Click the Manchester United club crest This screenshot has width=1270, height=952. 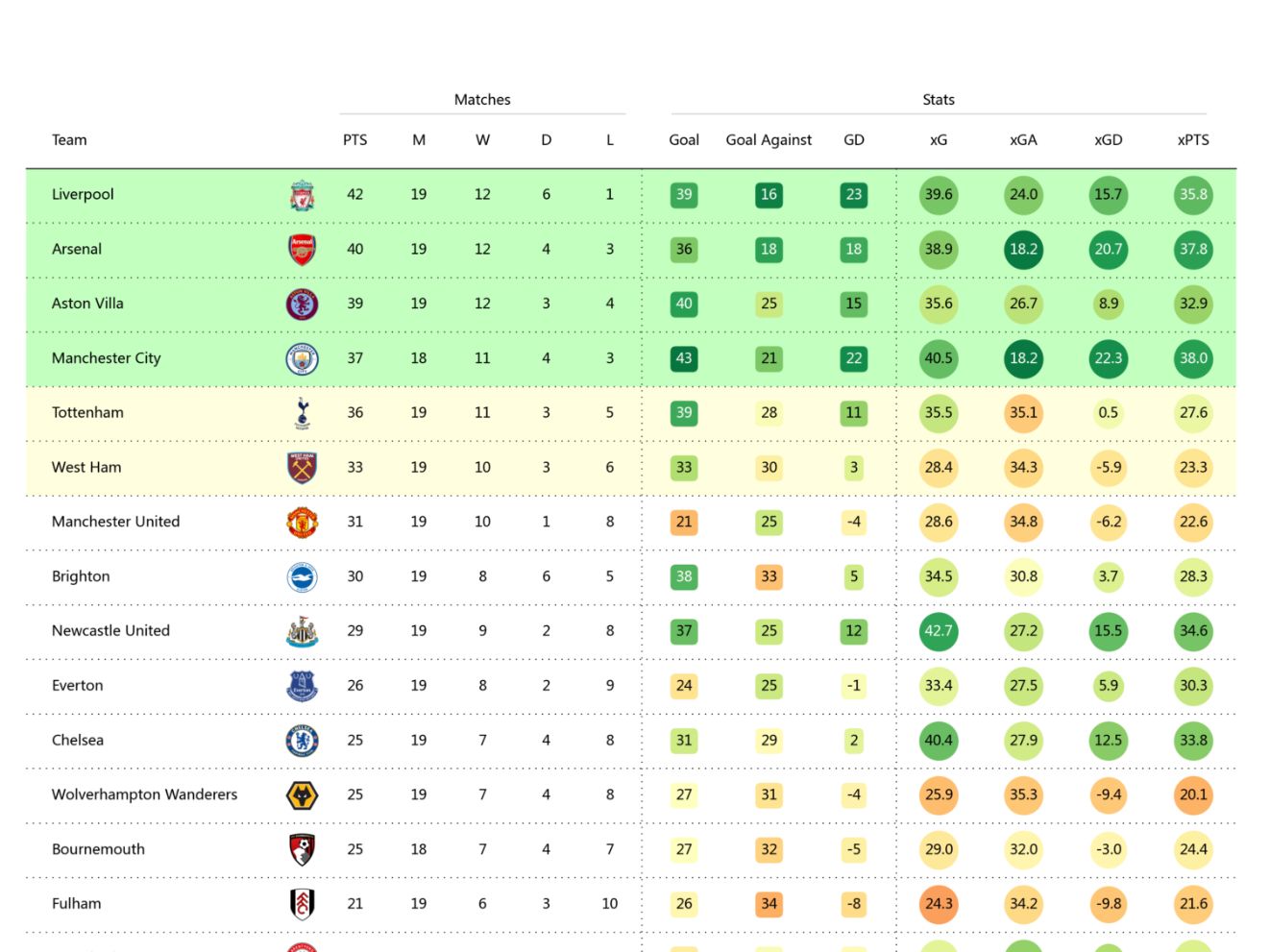point(302,523)
